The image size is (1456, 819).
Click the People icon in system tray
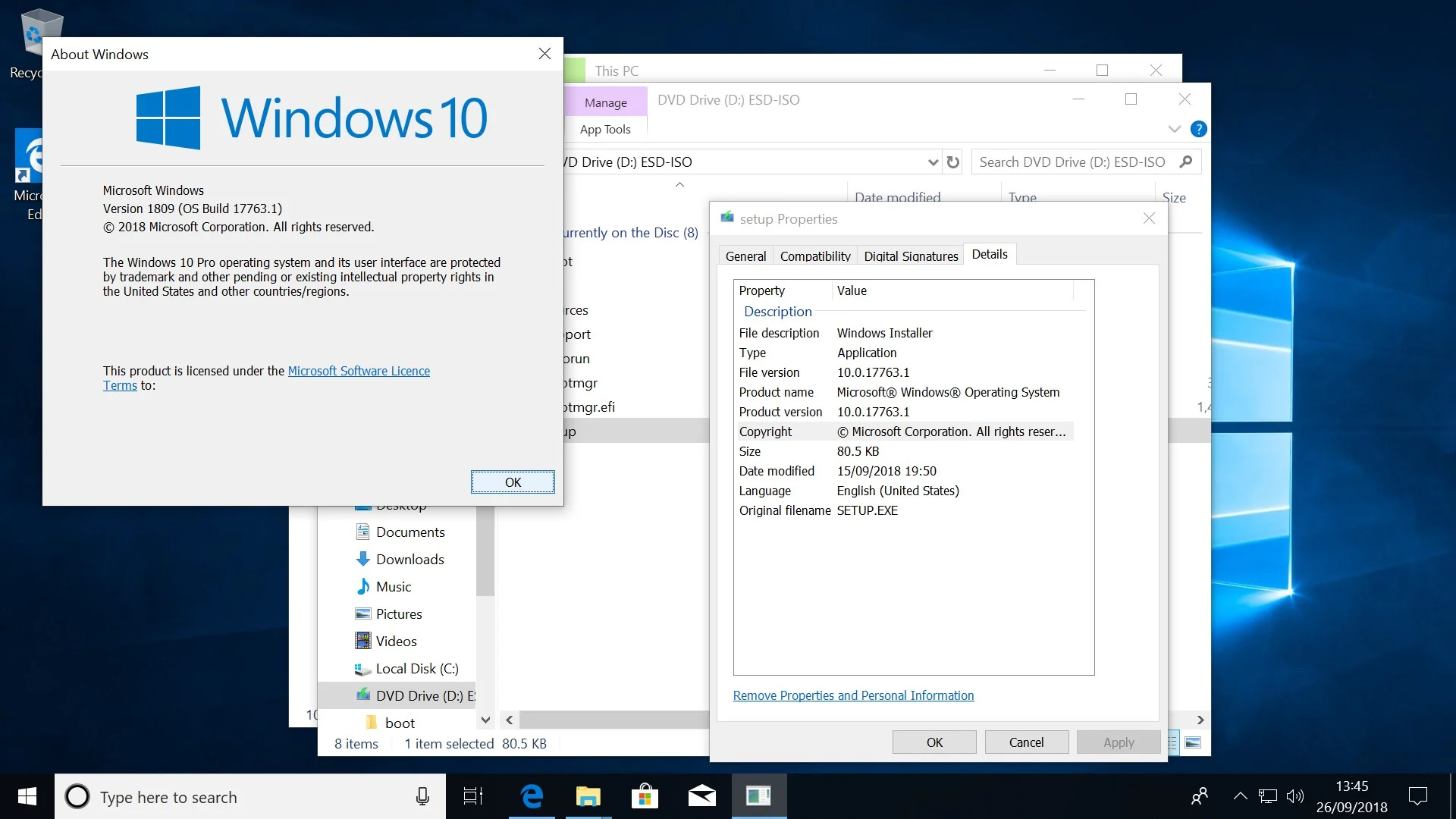pos(1200,796)
